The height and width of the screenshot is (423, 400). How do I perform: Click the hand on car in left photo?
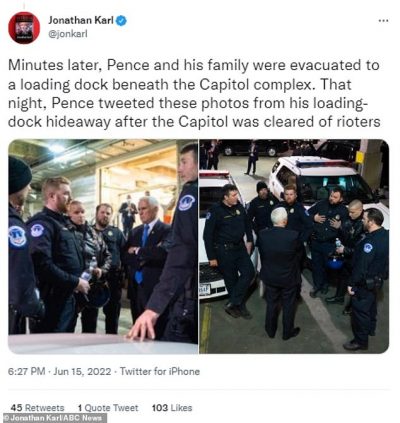tap(144, 326)
